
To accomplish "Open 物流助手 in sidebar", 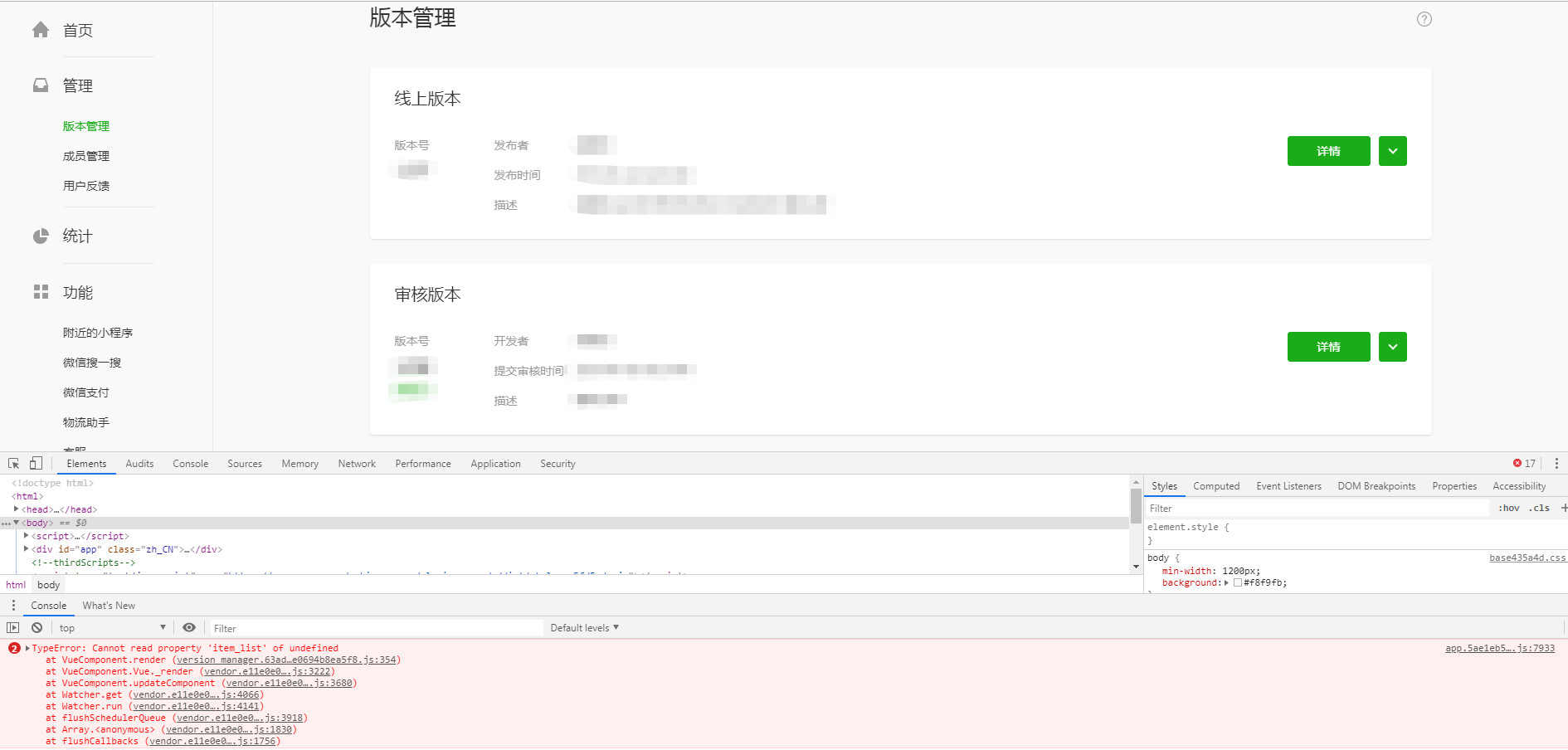I will coord(86,422).
